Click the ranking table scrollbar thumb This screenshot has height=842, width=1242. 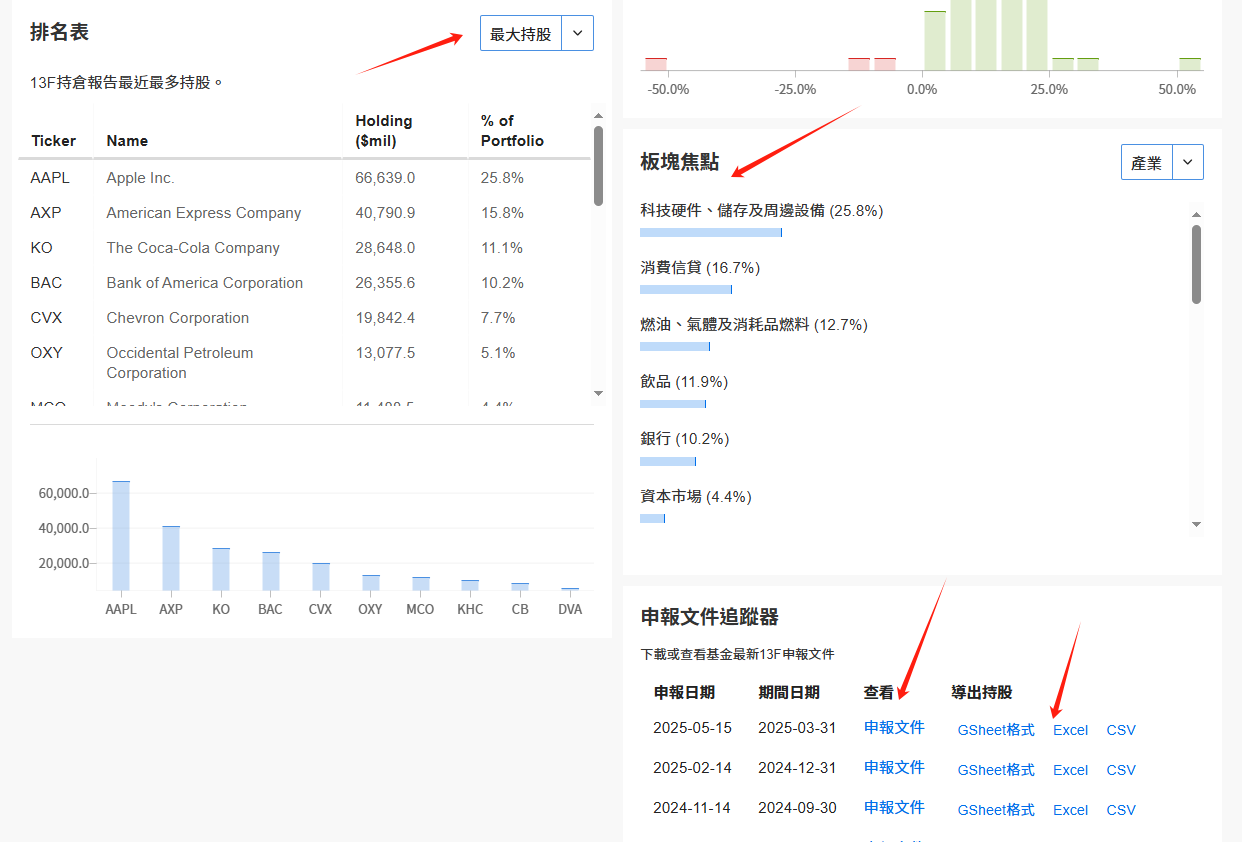pyautogui.click(x=599, y=165)
